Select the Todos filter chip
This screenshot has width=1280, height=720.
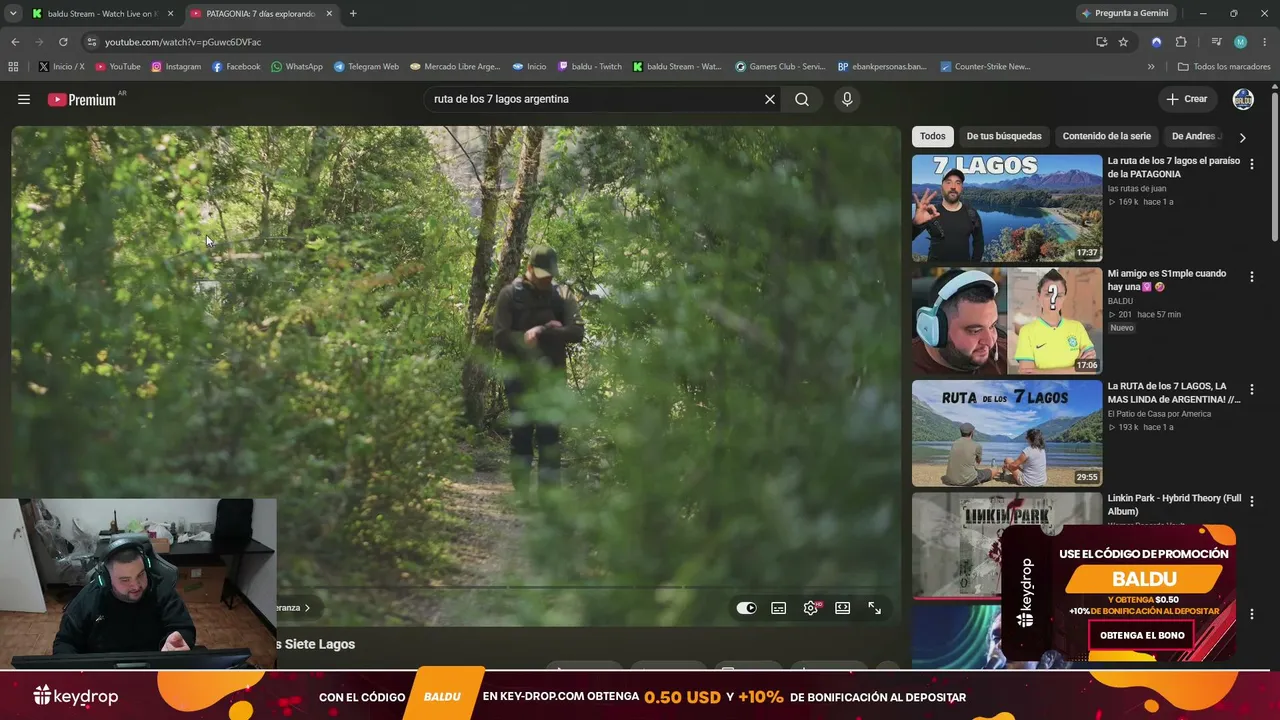[x=933, y=136]
